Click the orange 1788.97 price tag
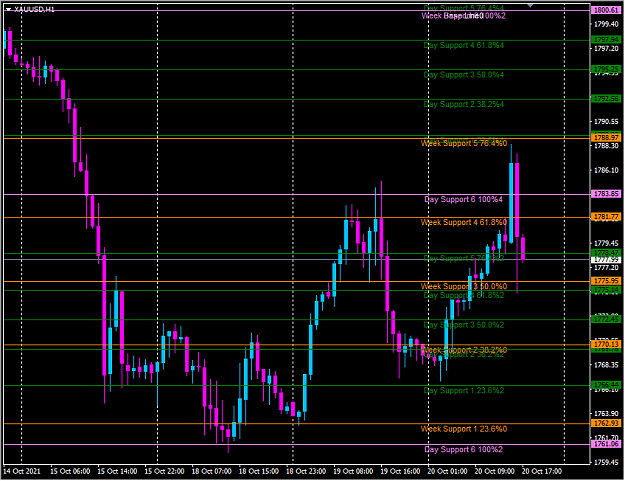 click(606, 138)
